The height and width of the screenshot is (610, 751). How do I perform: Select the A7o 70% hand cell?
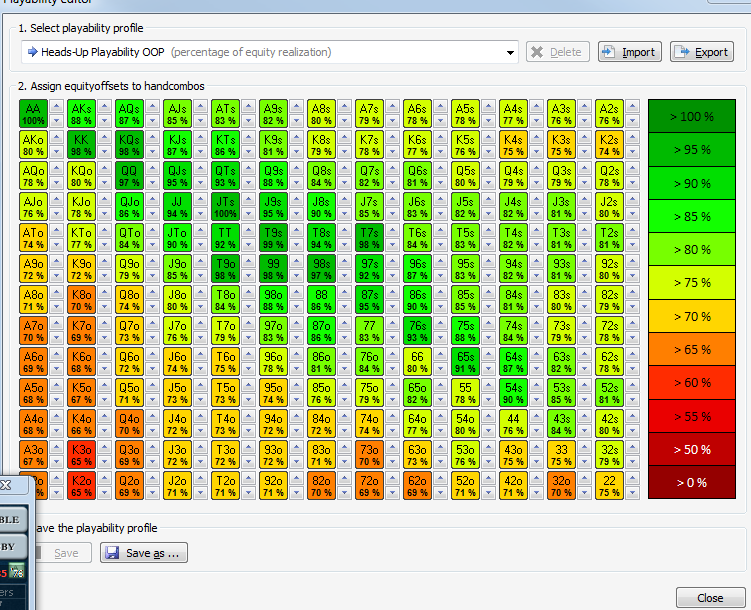tap(34, 331)
